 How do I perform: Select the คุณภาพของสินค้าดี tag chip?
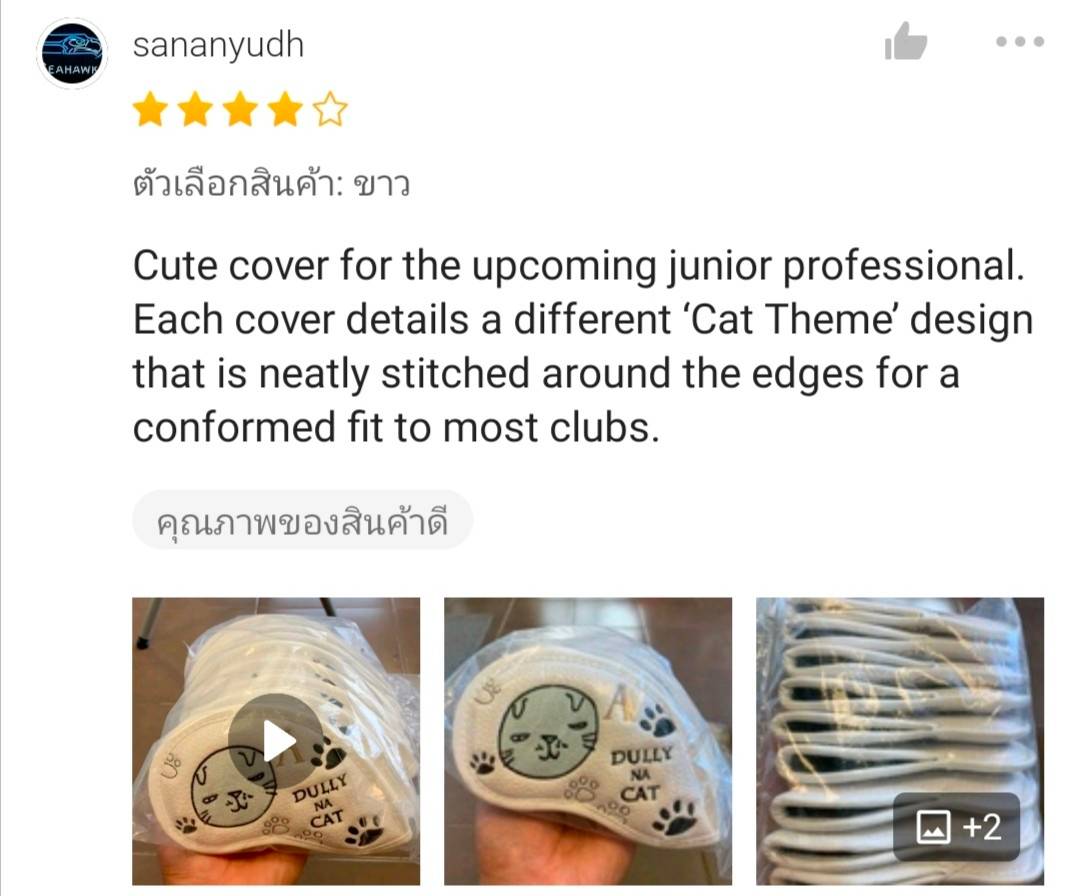[x=303, y=520]
